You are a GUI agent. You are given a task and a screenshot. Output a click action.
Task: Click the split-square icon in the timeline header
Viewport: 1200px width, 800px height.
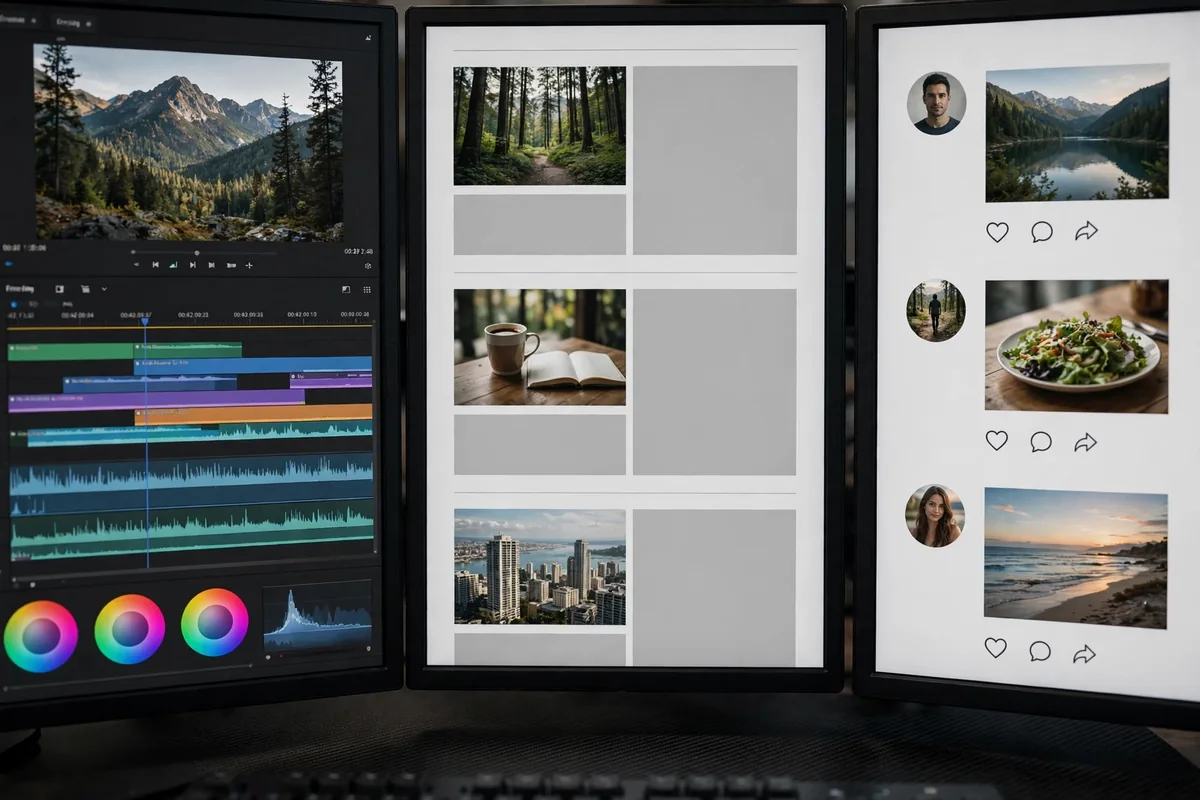click(346, 290)
